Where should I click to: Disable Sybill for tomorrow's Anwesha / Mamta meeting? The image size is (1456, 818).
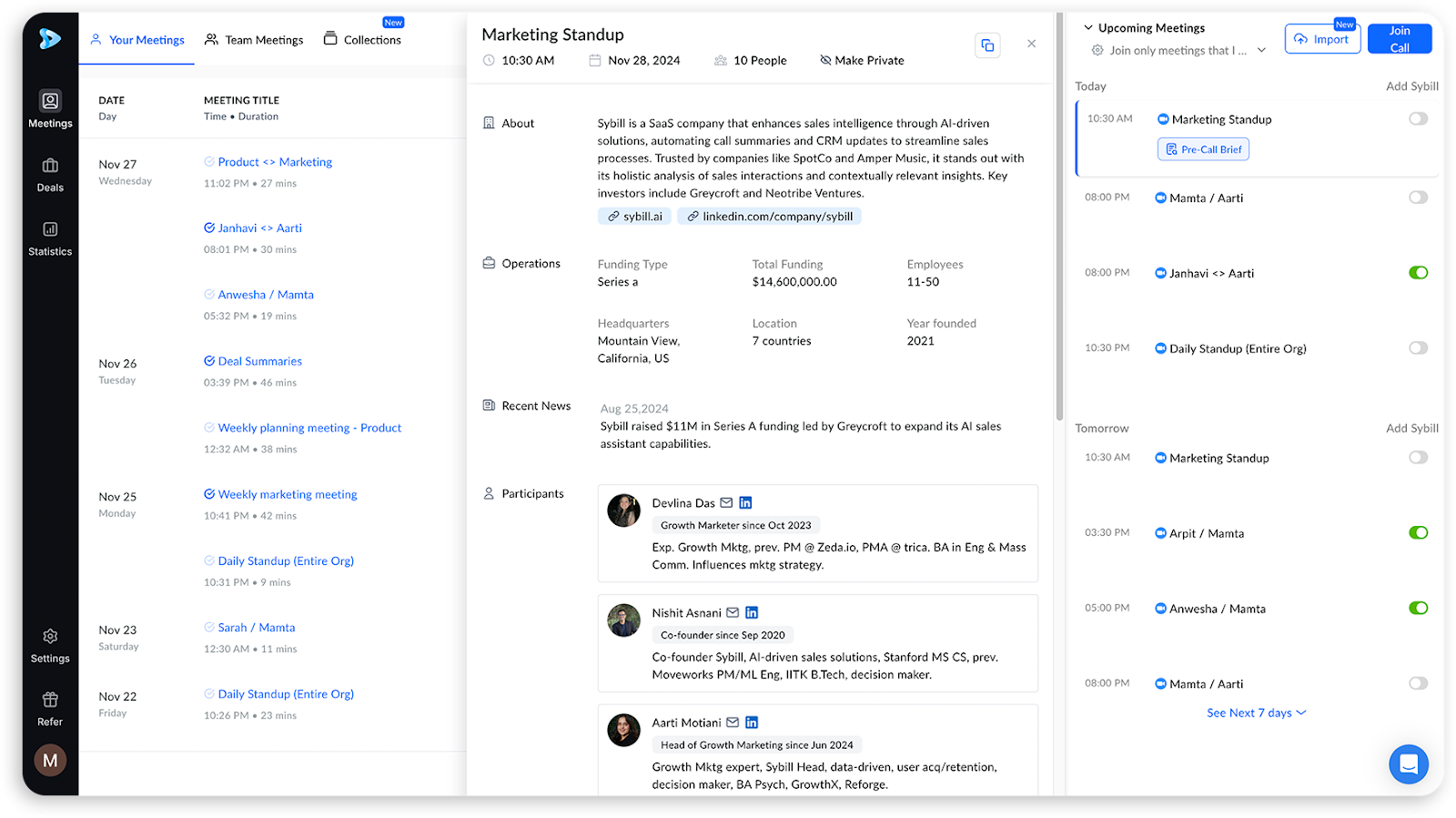coord(1418,609)
